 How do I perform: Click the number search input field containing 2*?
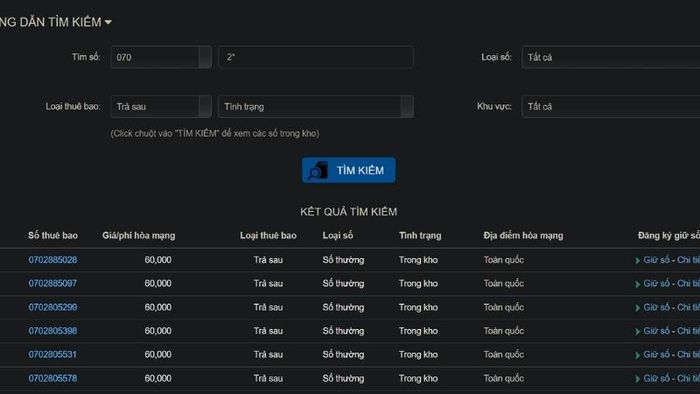click(x=316, y=57)
